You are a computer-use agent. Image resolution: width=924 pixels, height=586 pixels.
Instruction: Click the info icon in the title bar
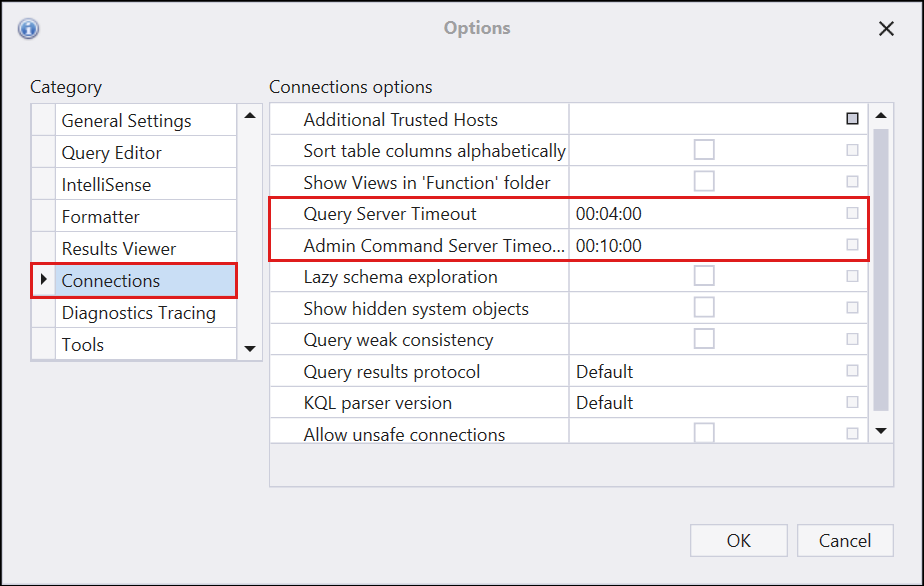29,28
